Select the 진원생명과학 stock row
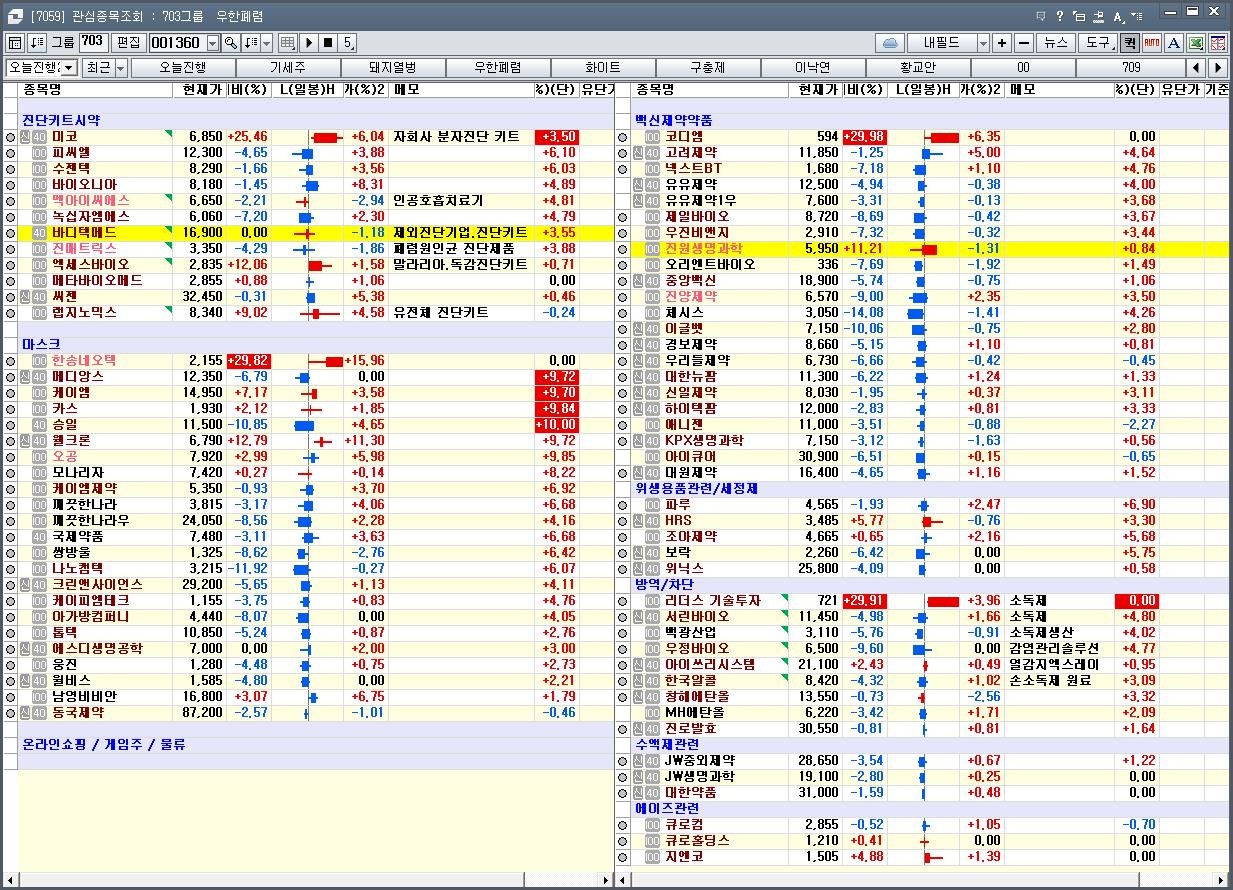 coord(922,249)
